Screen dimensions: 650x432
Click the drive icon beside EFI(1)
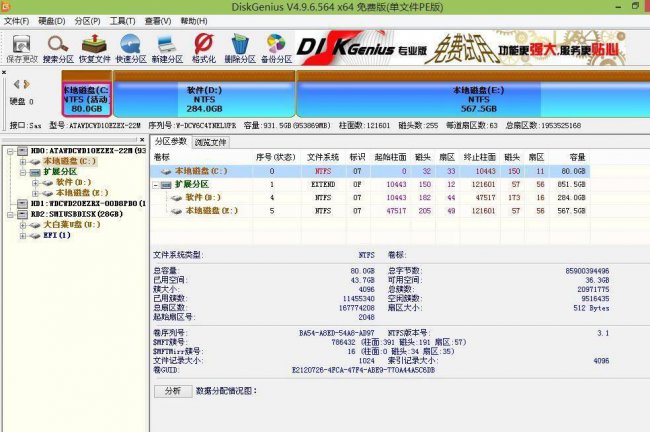click(x=35, y=235)
